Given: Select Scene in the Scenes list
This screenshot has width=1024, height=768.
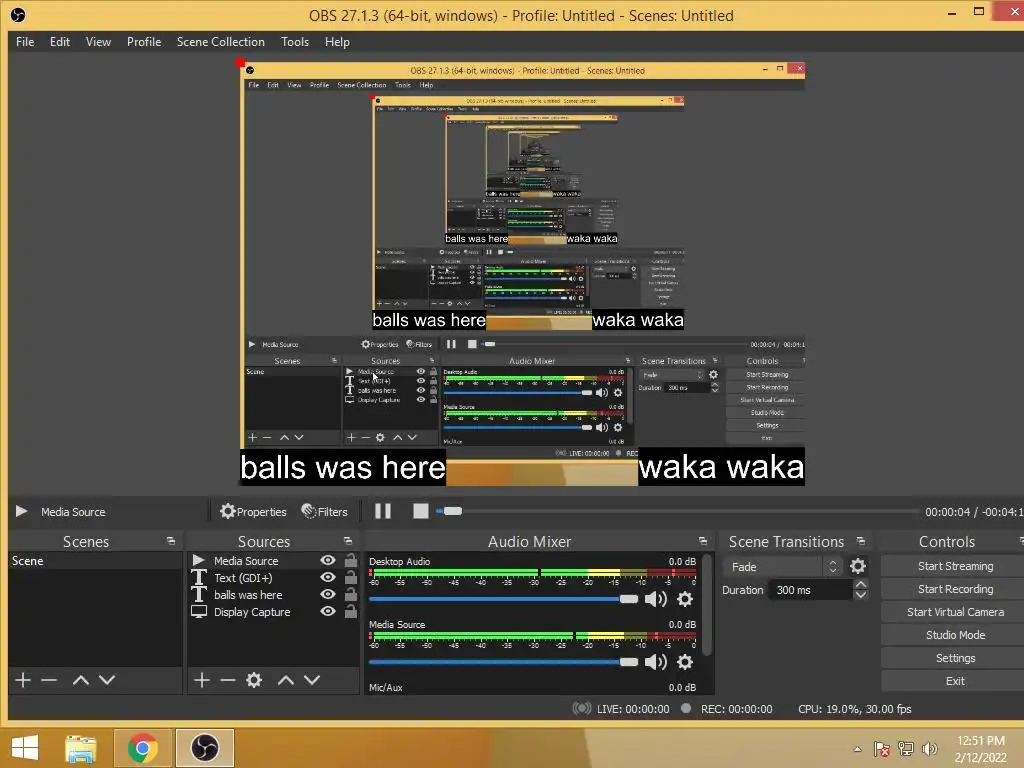Looking at the screenshot, I should (95, 561).
